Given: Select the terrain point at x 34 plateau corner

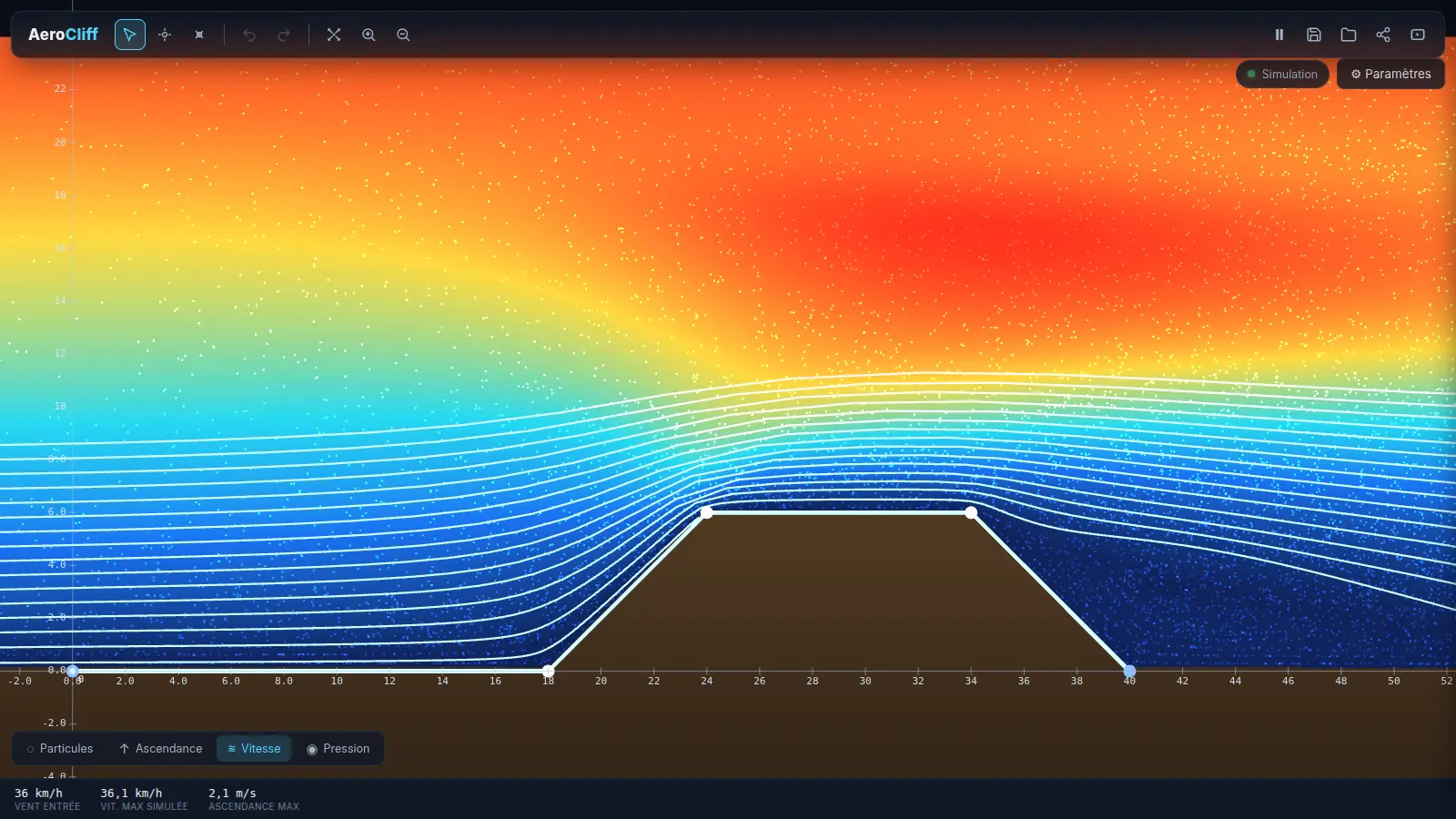Looking at the screenshot, I should 971,513.
